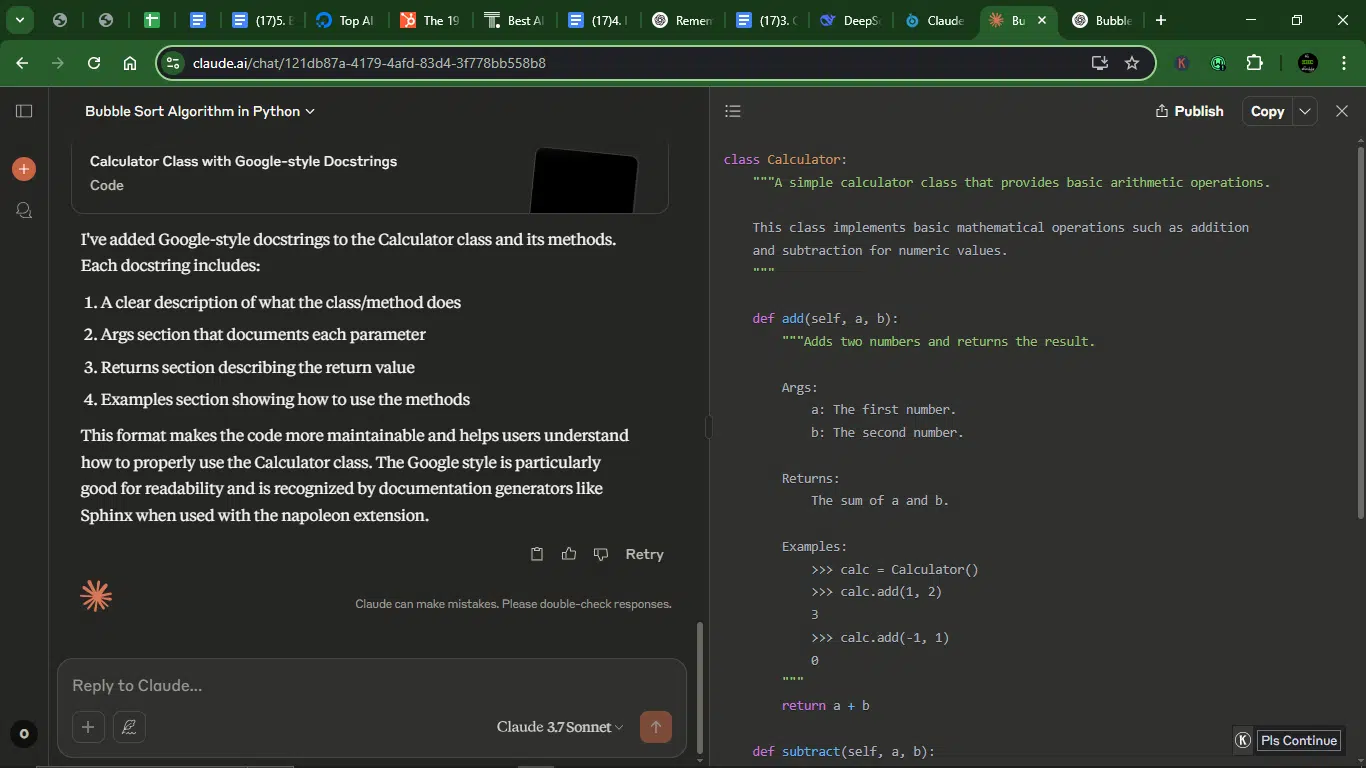Click the 'return a + b' code line
Image resolution: width=1366 pixels, height=768 pixels.
coord(825,706)
